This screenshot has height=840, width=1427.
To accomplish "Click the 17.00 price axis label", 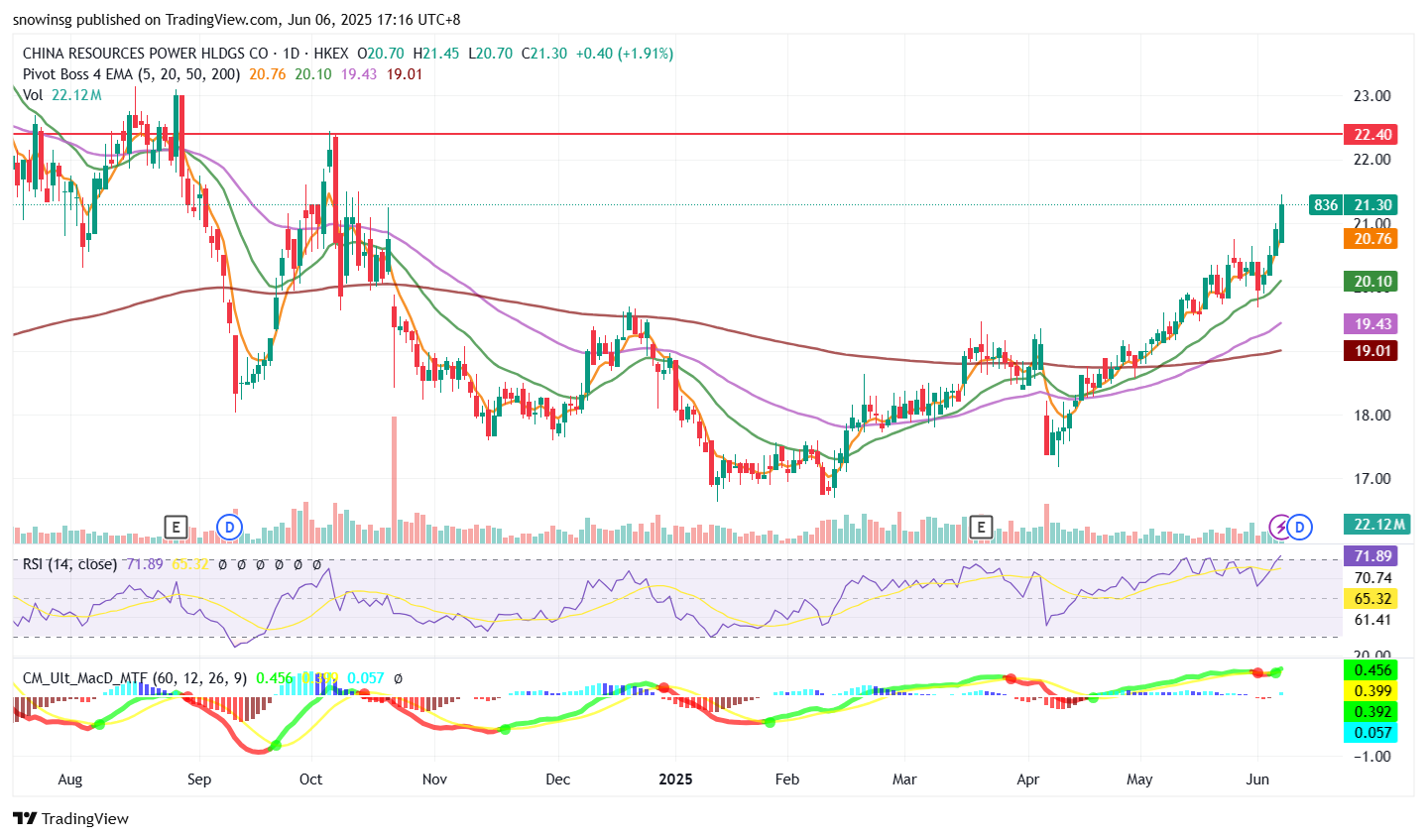I will (1372, 479).
